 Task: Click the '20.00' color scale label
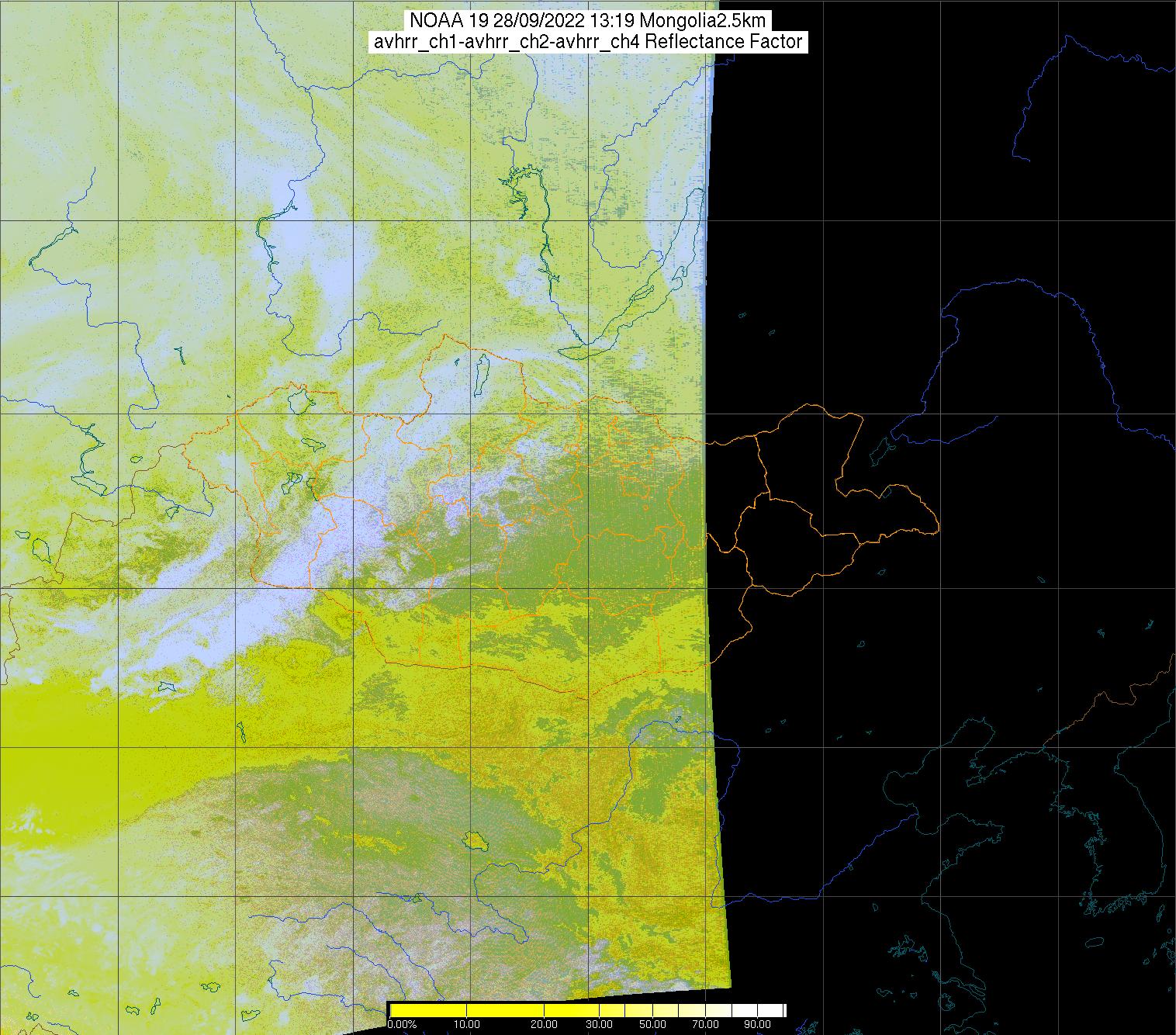(x=545, y=1026)
